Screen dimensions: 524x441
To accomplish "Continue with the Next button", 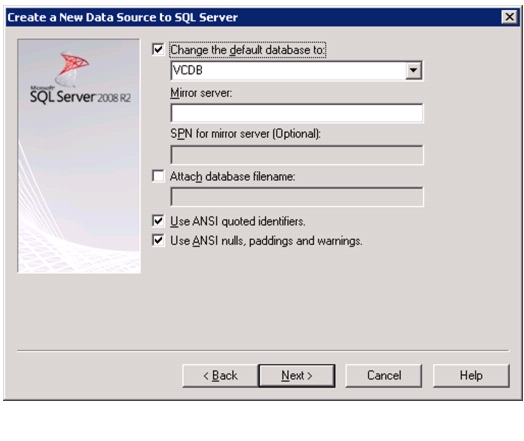I will tap(297, 376).
